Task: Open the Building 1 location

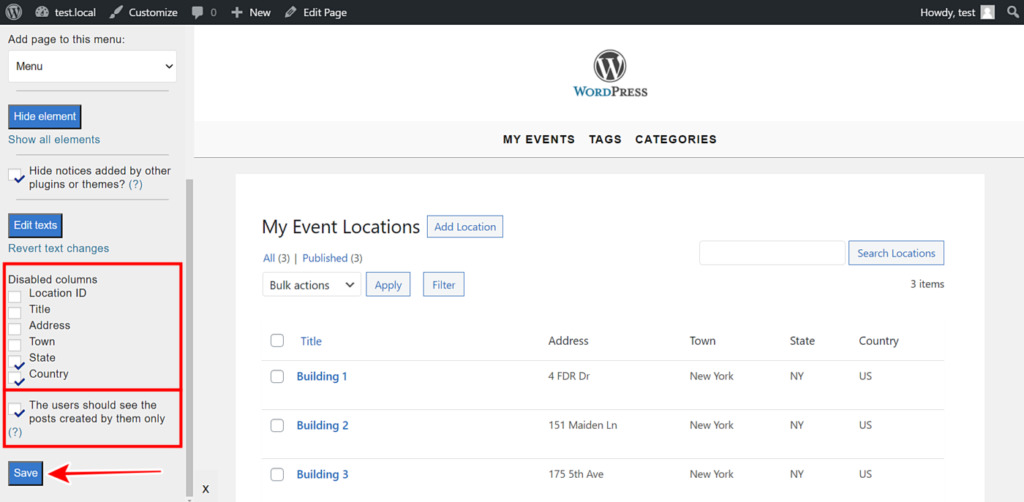Action: (322, 376)
